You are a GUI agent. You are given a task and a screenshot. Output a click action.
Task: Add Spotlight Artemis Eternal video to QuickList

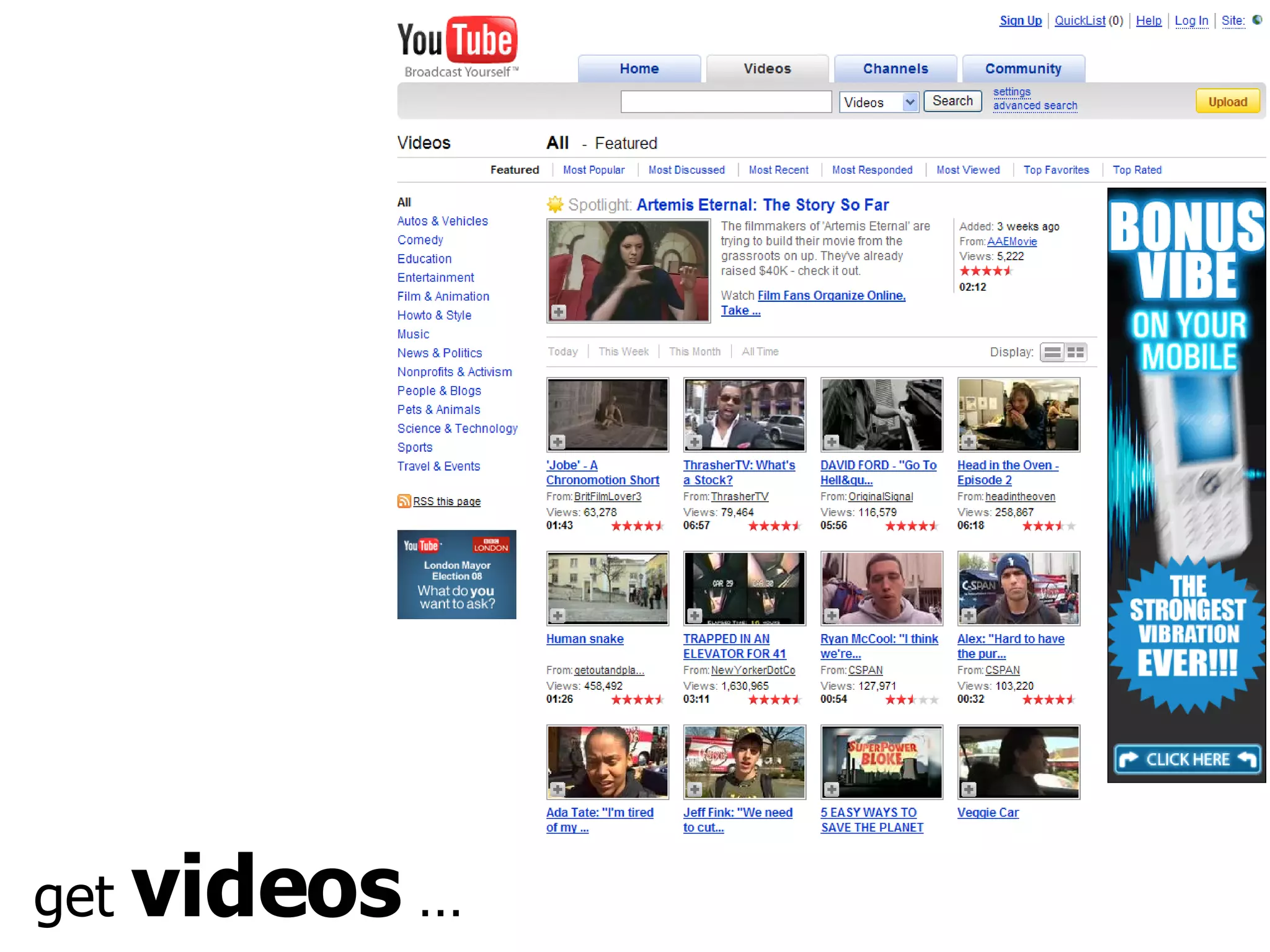558,312
